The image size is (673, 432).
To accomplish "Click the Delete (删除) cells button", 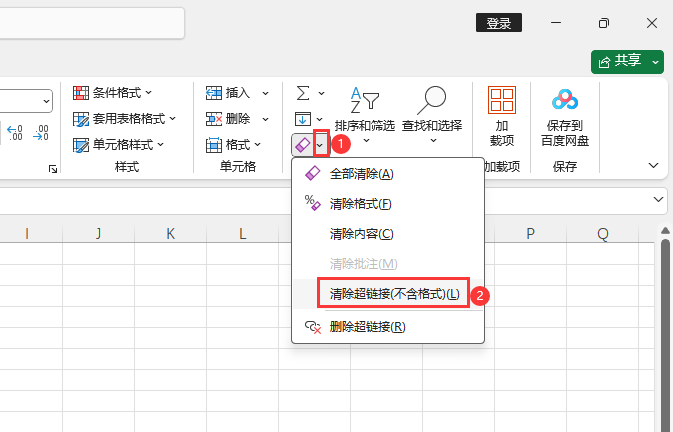I will click(228, 119).
